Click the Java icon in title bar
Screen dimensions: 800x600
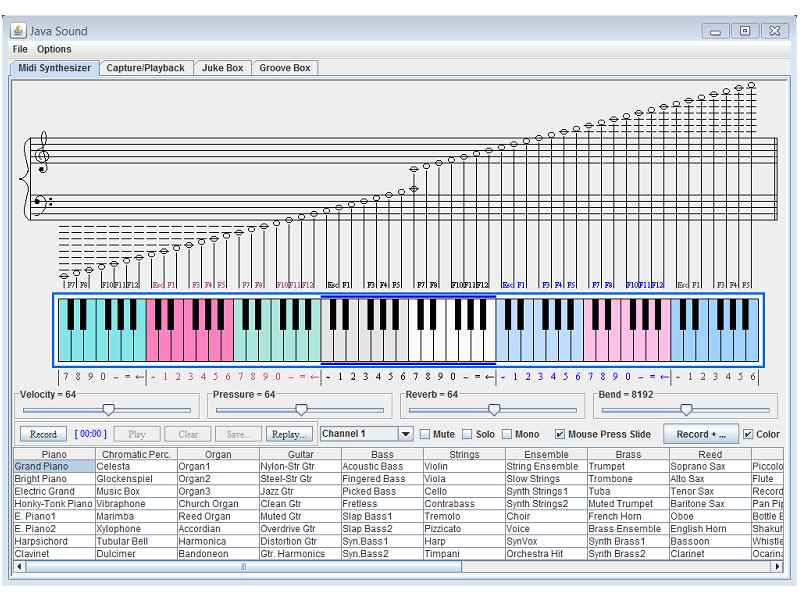coord(18,30)
